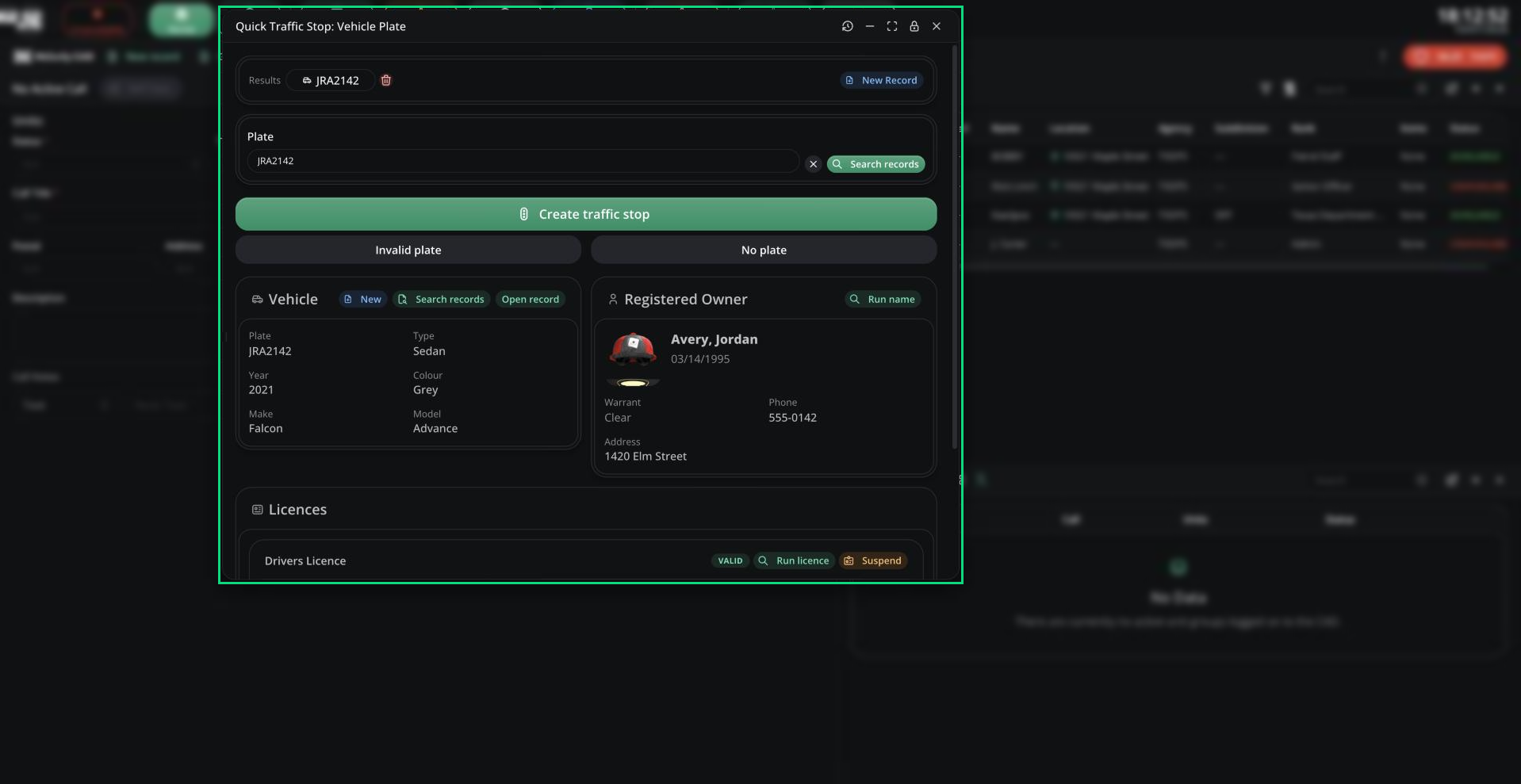This screenshot has height=784, width=1521.
Task: Open record for the vehicle
Action: click(x=530, y=299)
